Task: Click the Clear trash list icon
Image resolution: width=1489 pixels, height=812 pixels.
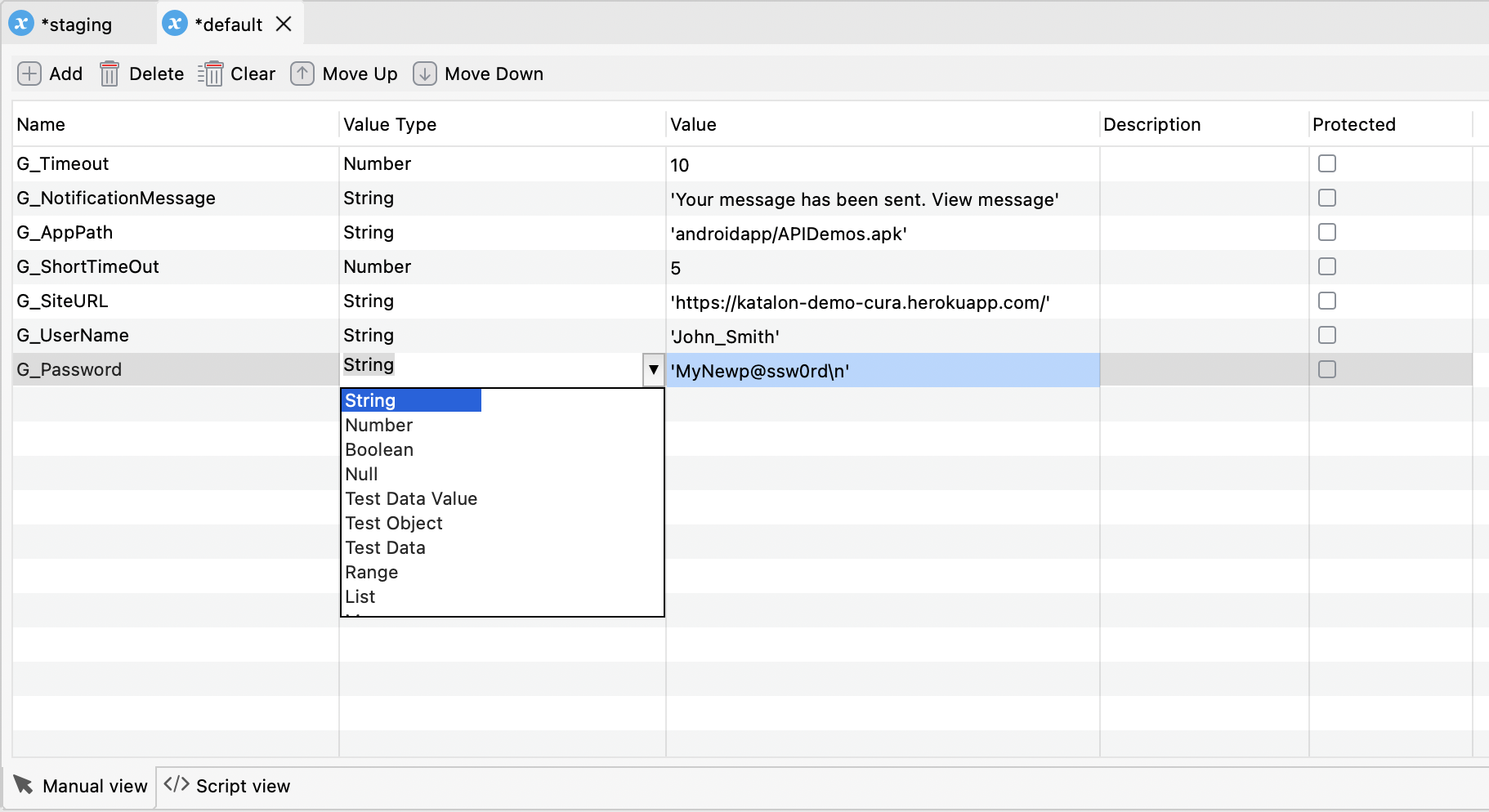Action: [x=210, y=74]
